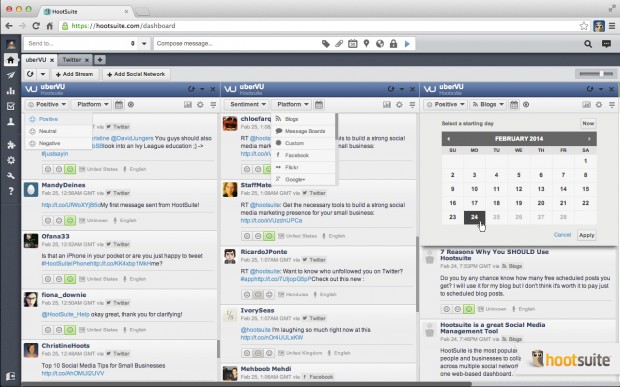Open chart icon in second stream toolbar

(387, 104)
